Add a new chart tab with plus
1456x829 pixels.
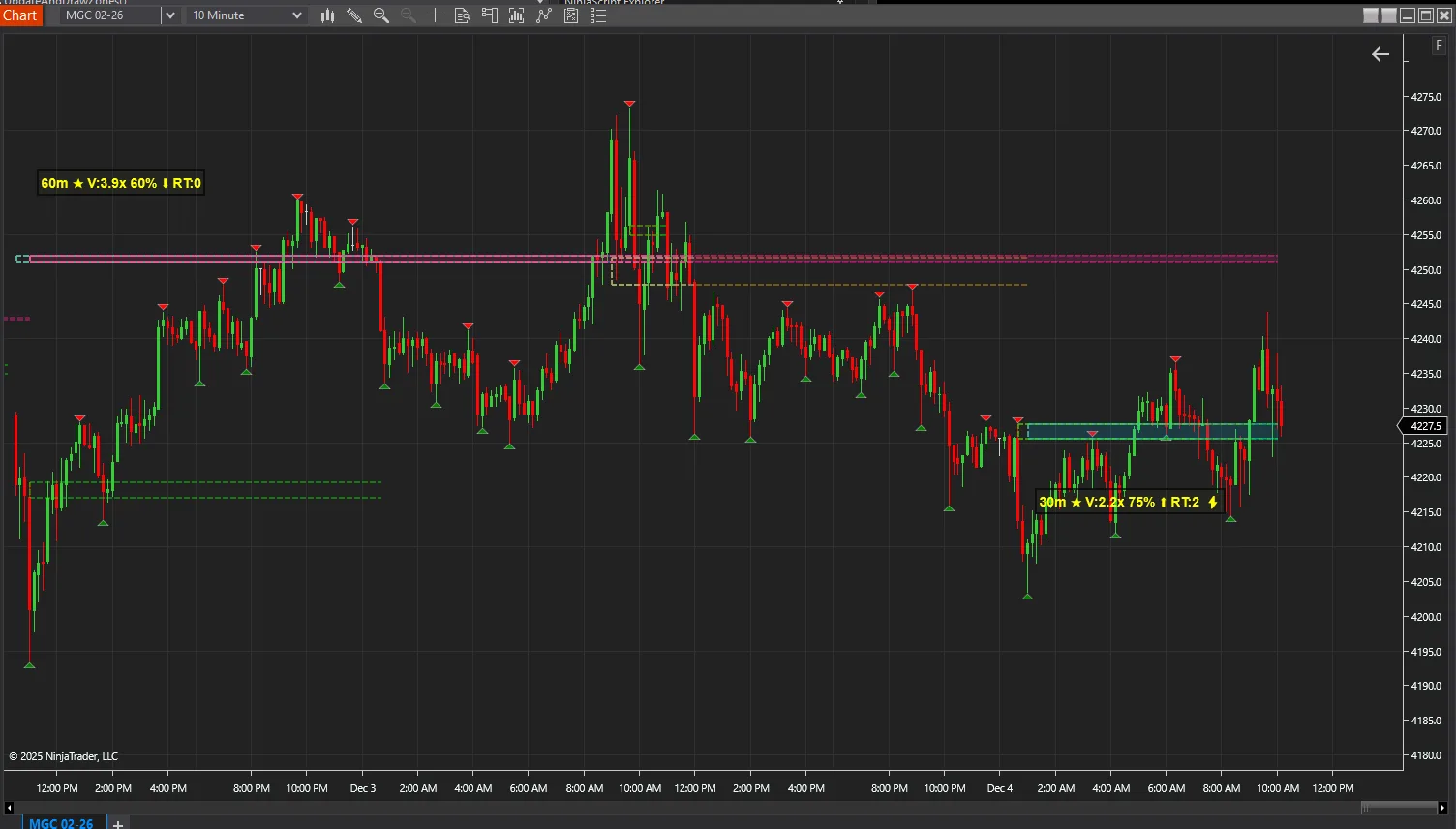(x=118, y=824)
